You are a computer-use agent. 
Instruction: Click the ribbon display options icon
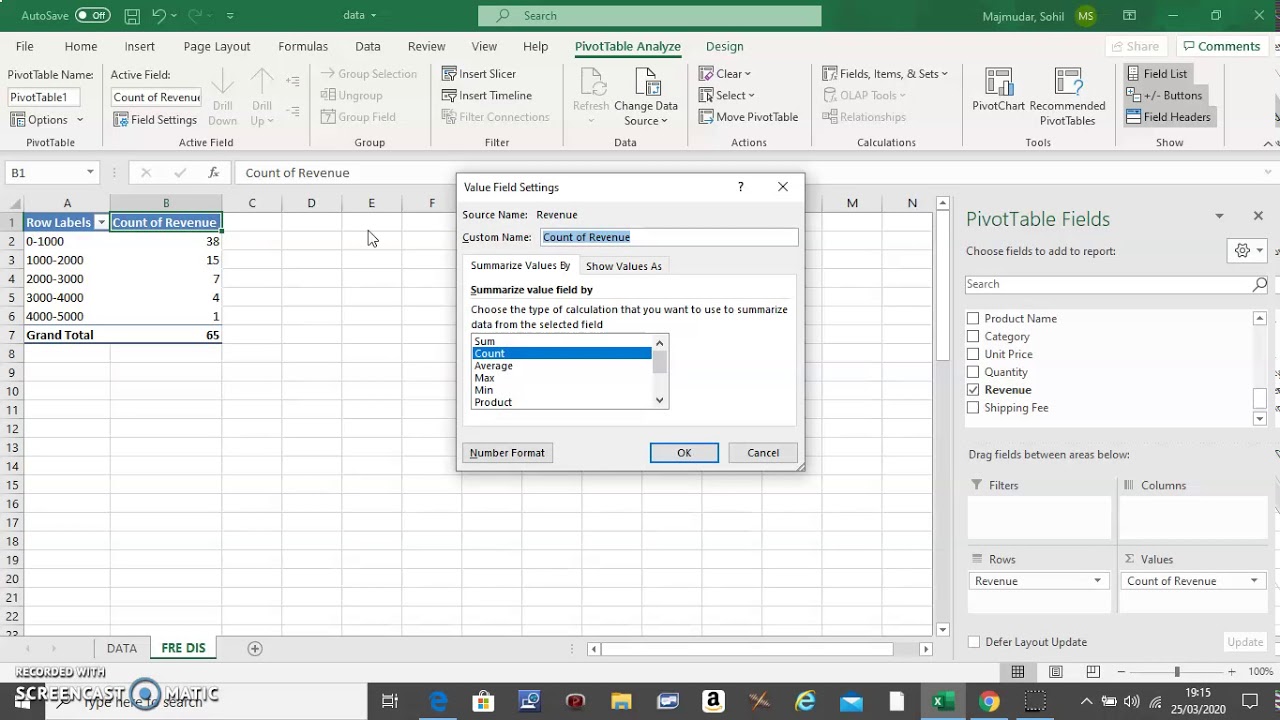[1129, 15]
